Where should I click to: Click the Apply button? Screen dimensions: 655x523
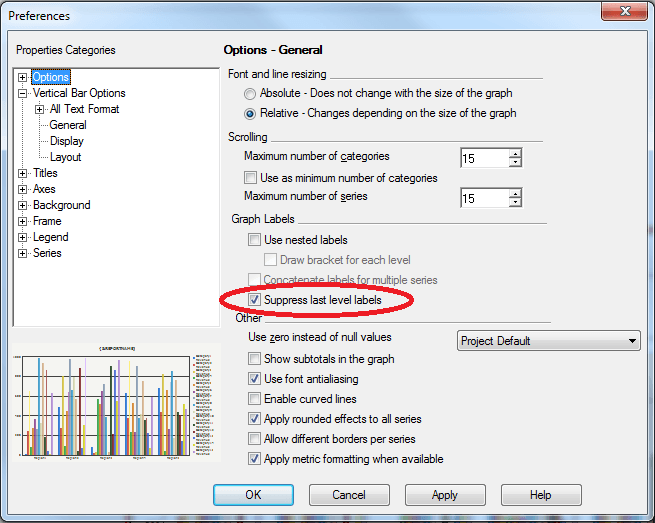point(444,495)
